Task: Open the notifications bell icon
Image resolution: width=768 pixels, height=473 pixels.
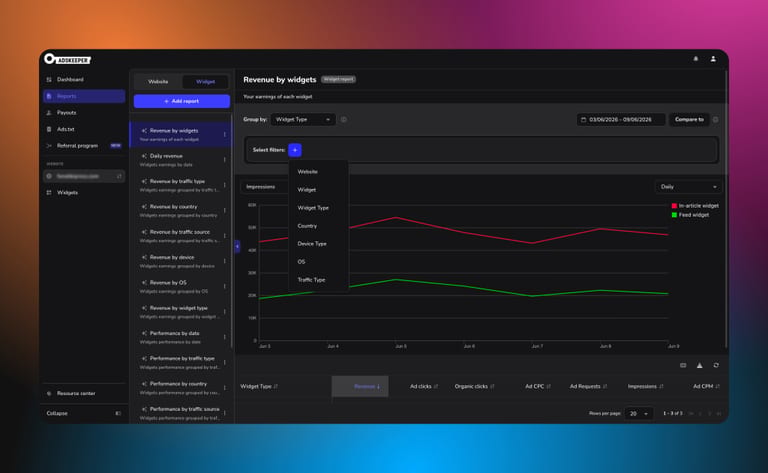Action: (x=696, y=59)
